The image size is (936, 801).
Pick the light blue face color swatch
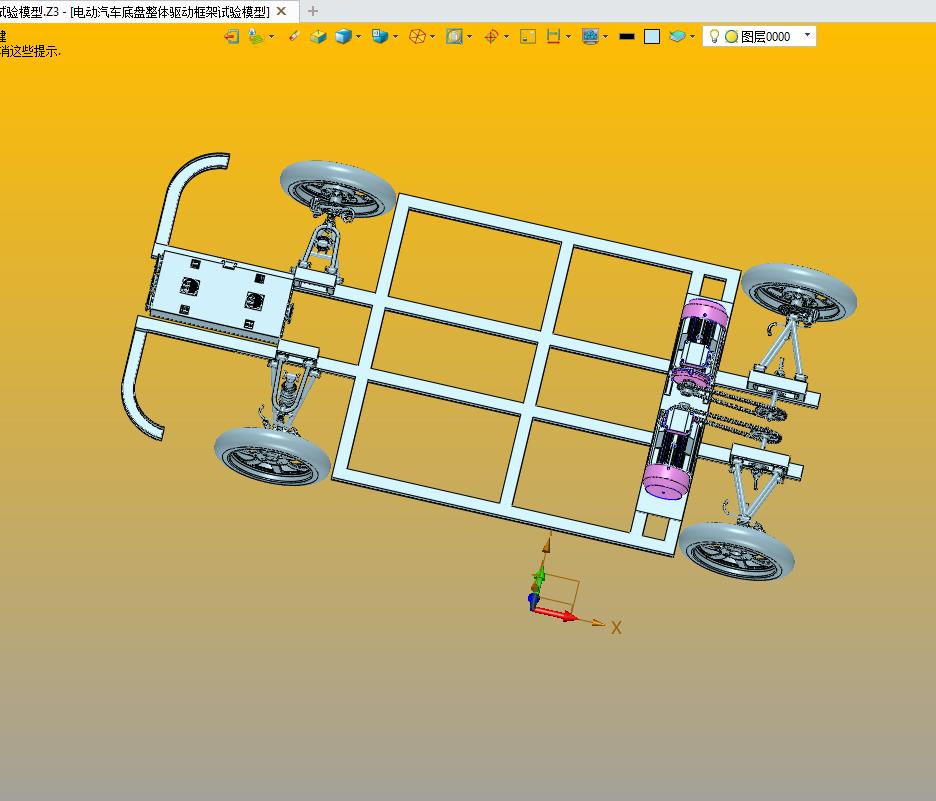(652, 36)
